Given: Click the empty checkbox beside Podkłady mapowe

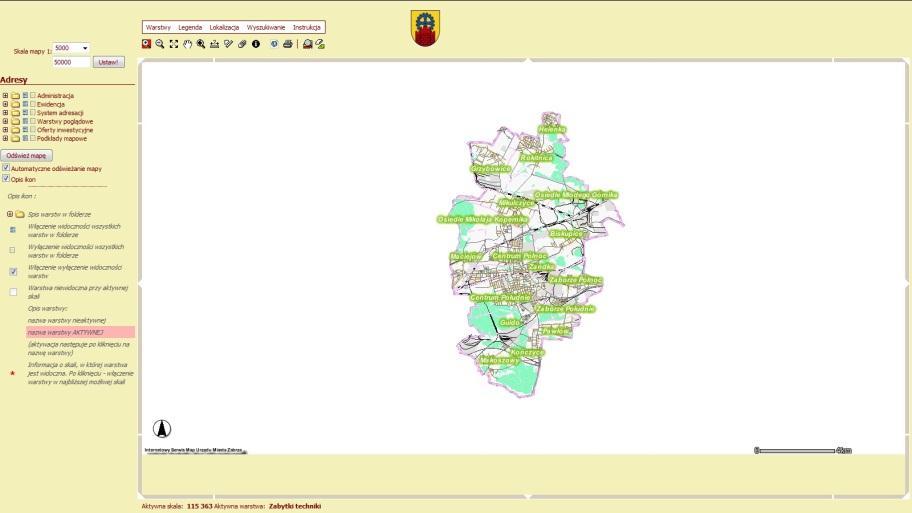Looking at the screenshot, I should coord(33,138).
